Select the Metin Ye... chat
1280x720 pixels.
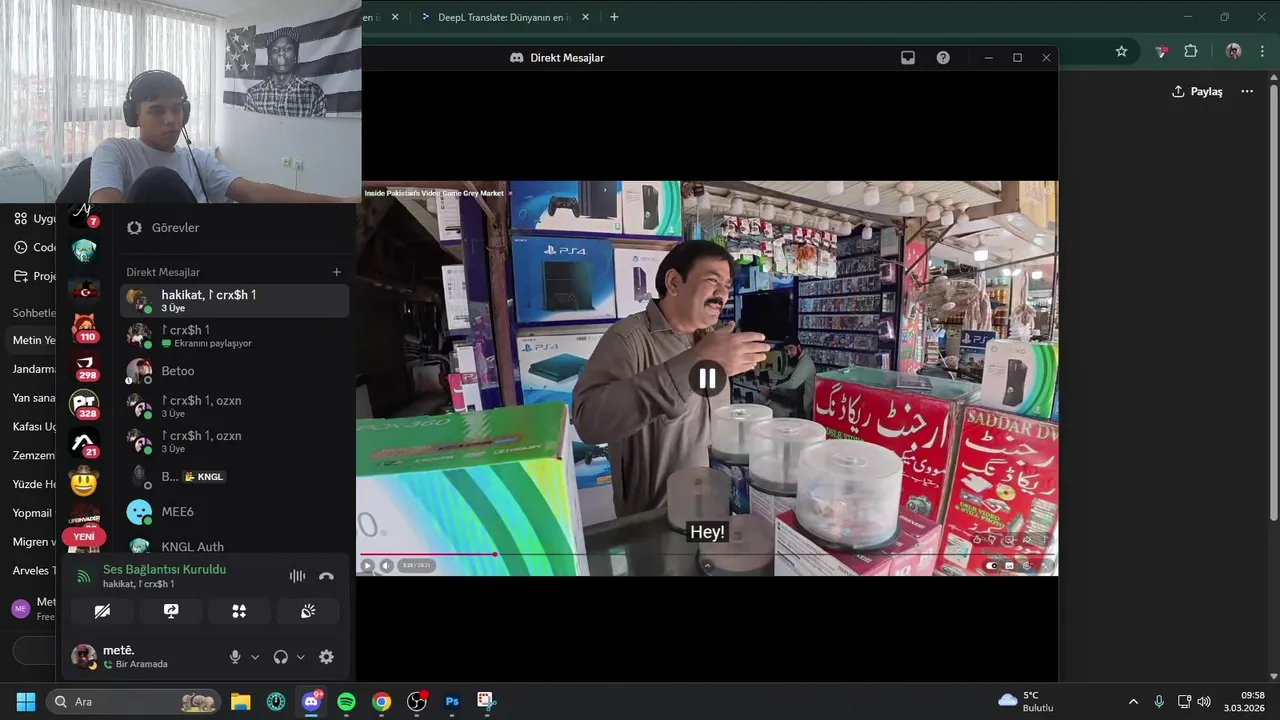click(x=33, y=340)
